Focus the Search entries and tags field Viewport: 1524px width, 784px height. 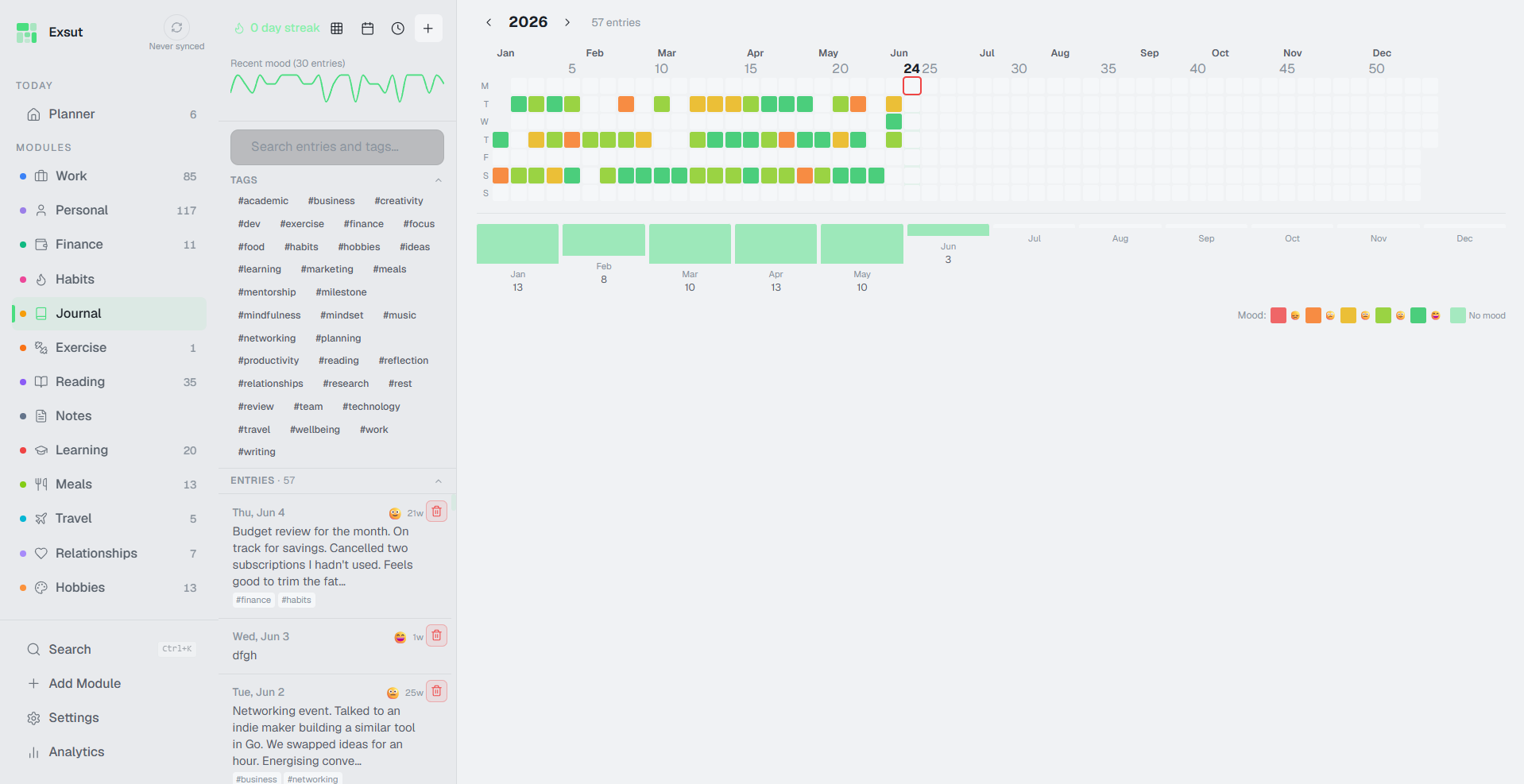coord(337,147)
